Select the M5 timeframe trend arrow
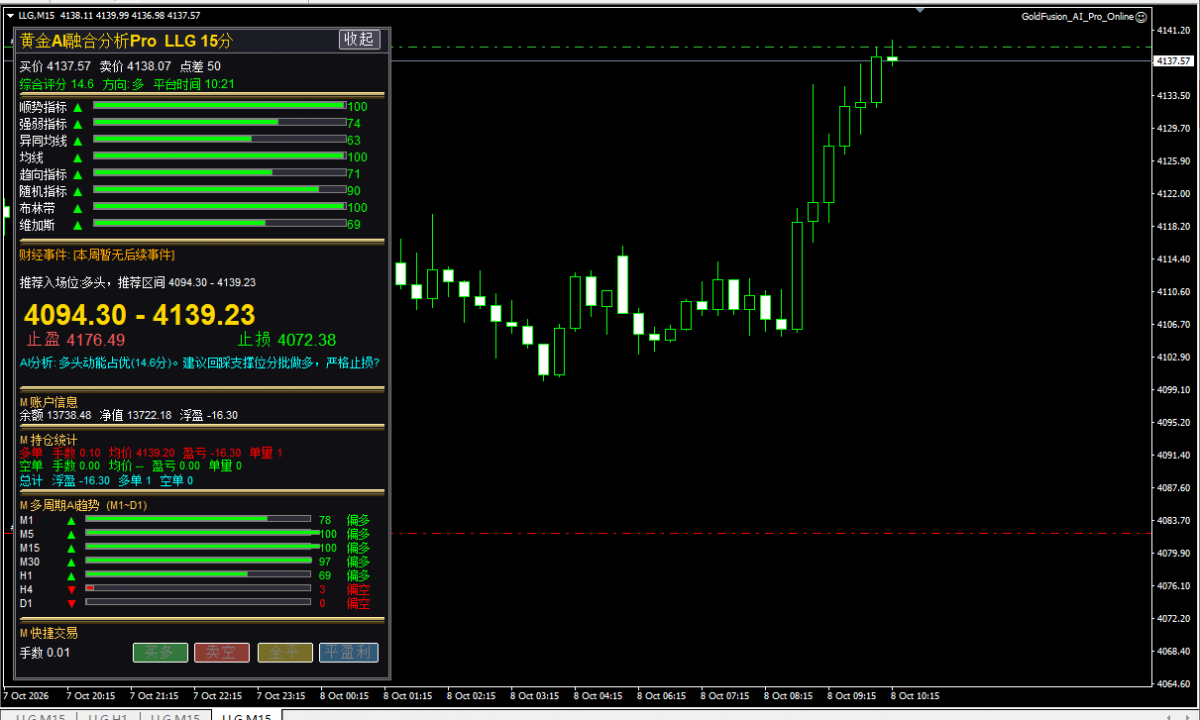Viewport: 1200px width, 720px height. (71, 534)
